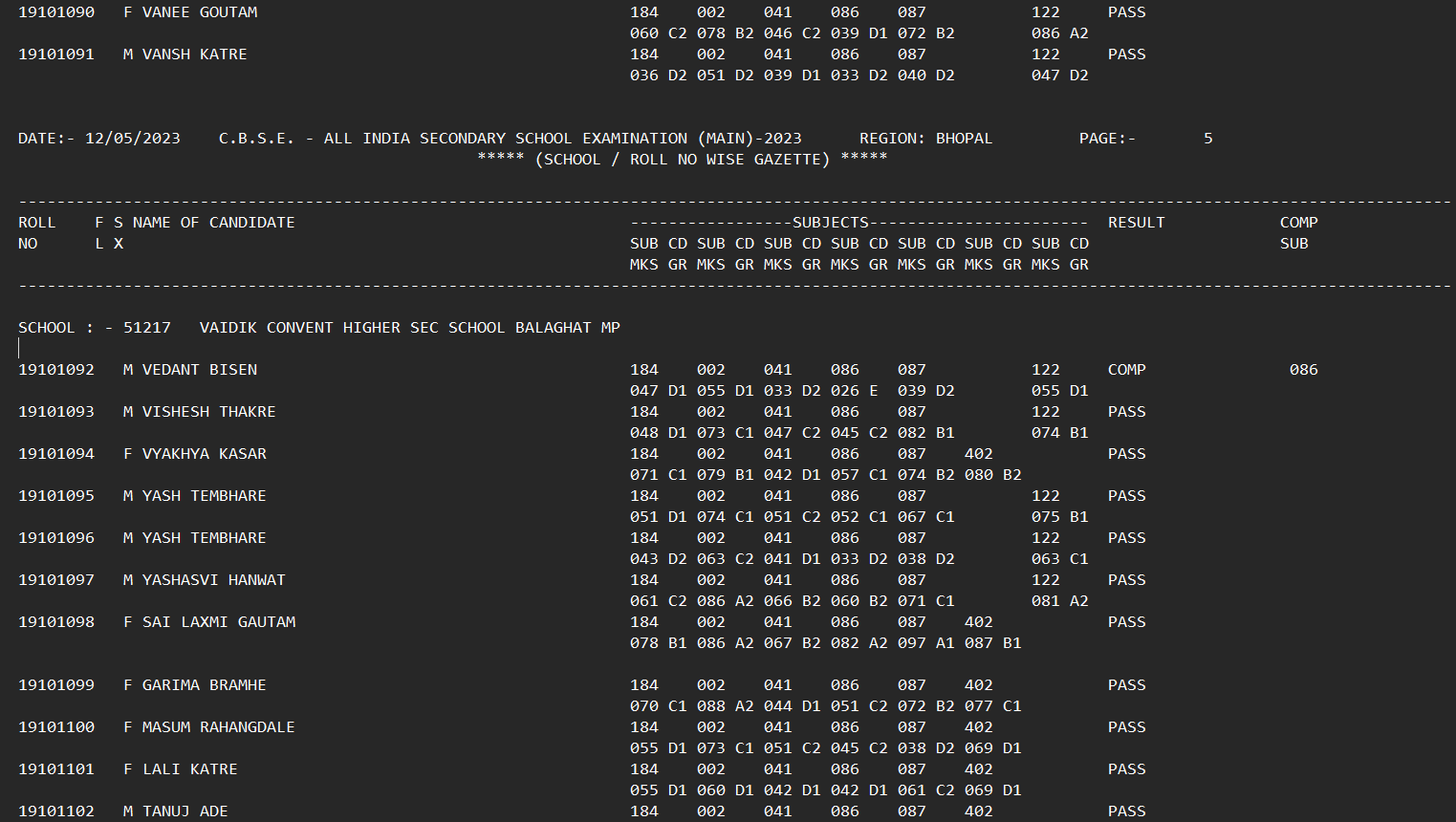
Task: Click candidate name "MASUM RAHANGDALE"
Action: coord(219,727)
